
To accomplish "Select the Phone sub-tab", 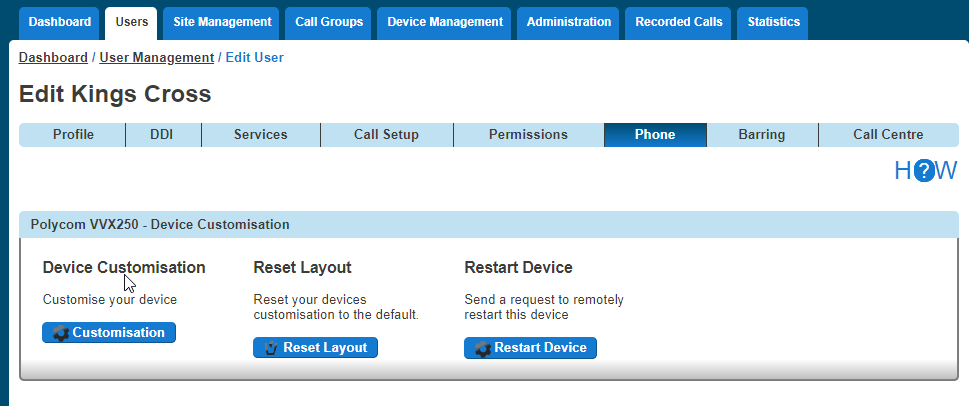I will pyautogui.click(x=655, y=135).
